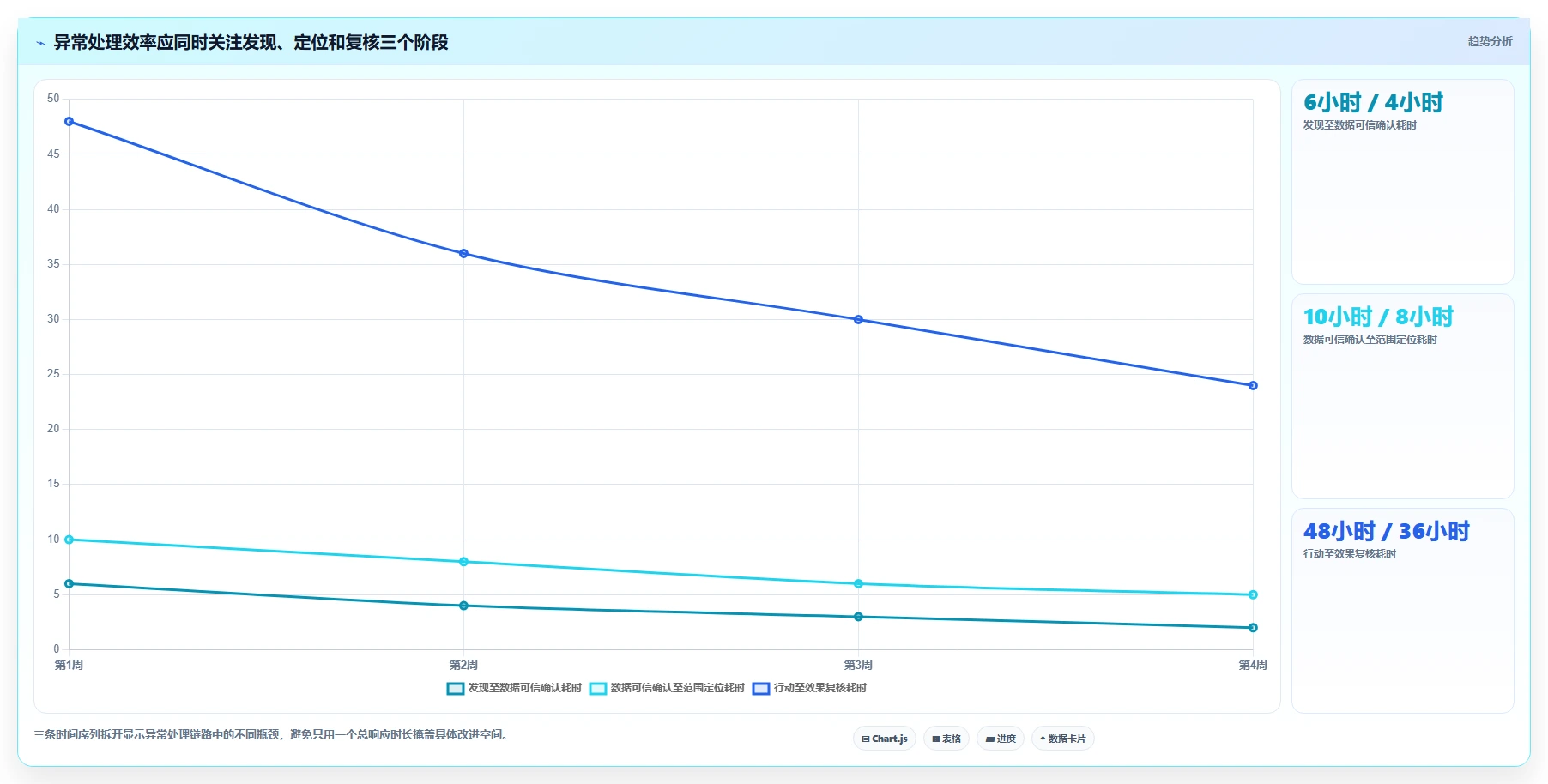
Task: Click the 第2周 point on the blue line at 36
Action: click(463, 254)
